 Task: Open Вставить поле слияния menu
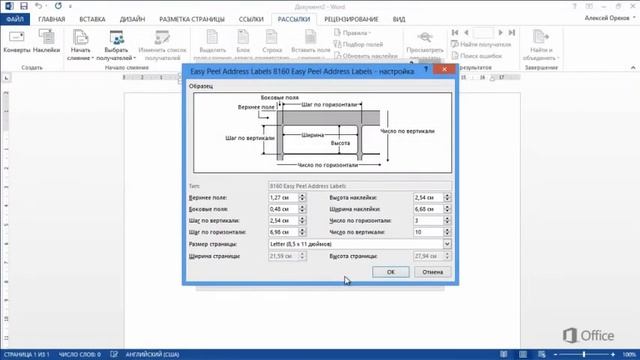pos(311,45)
